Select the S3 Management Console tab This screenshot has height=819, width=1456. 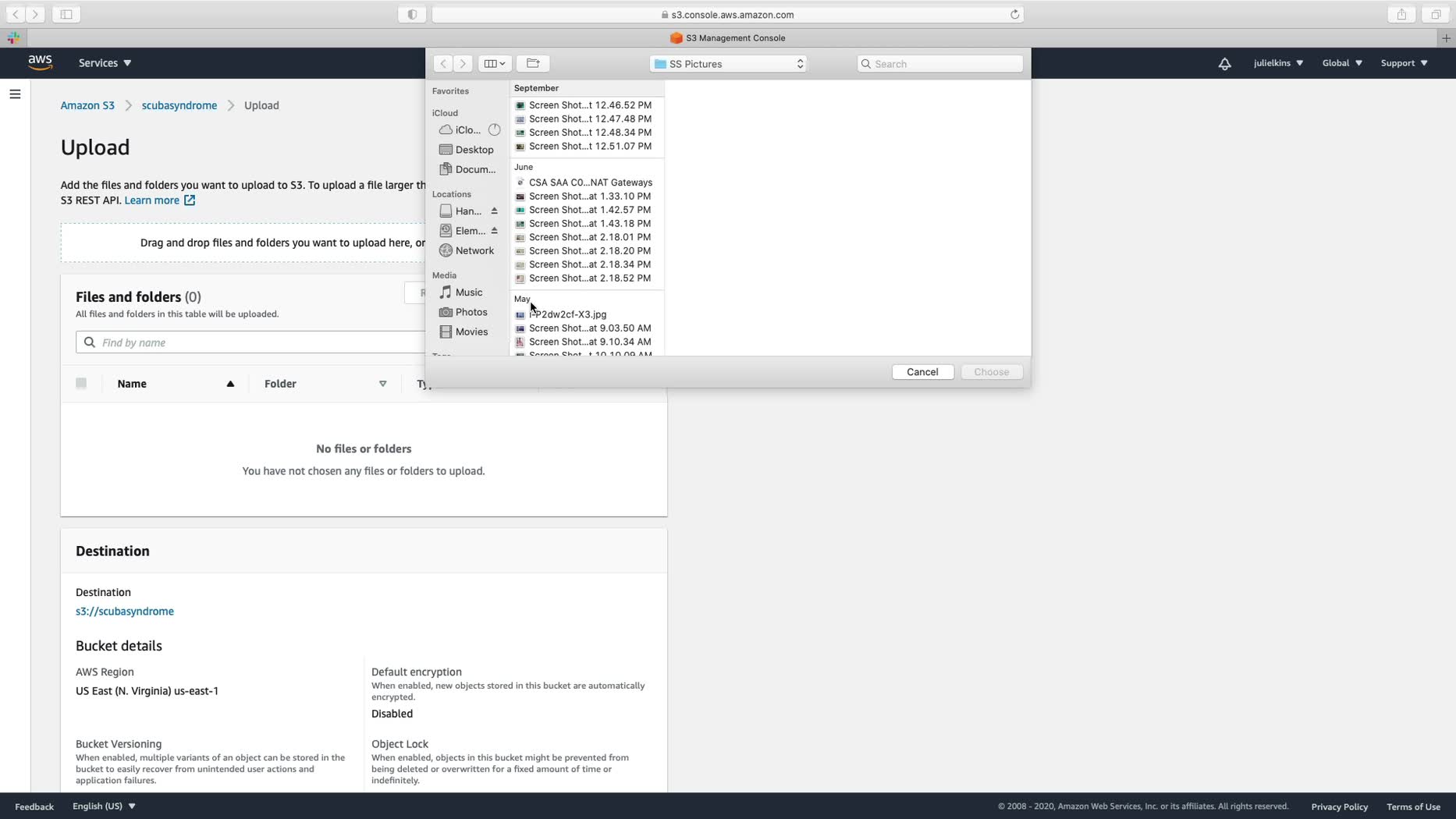click(x=728, y=37)
